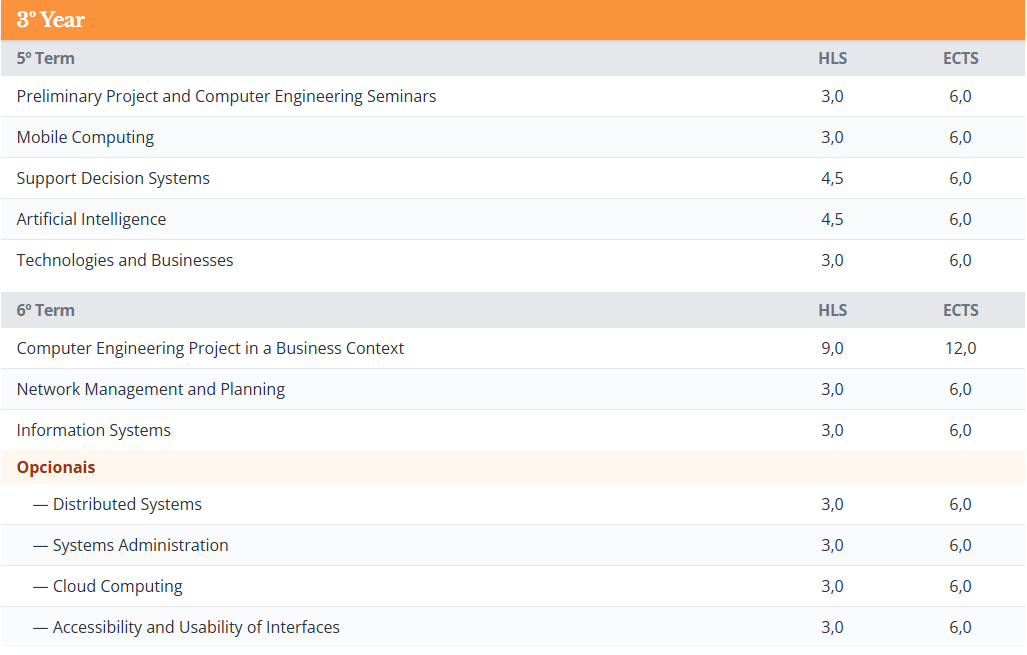Click the "Support Decision Systems" course name
This screenshot has height=655, width=1027.
pyautogui.click(x=113, y=178)
